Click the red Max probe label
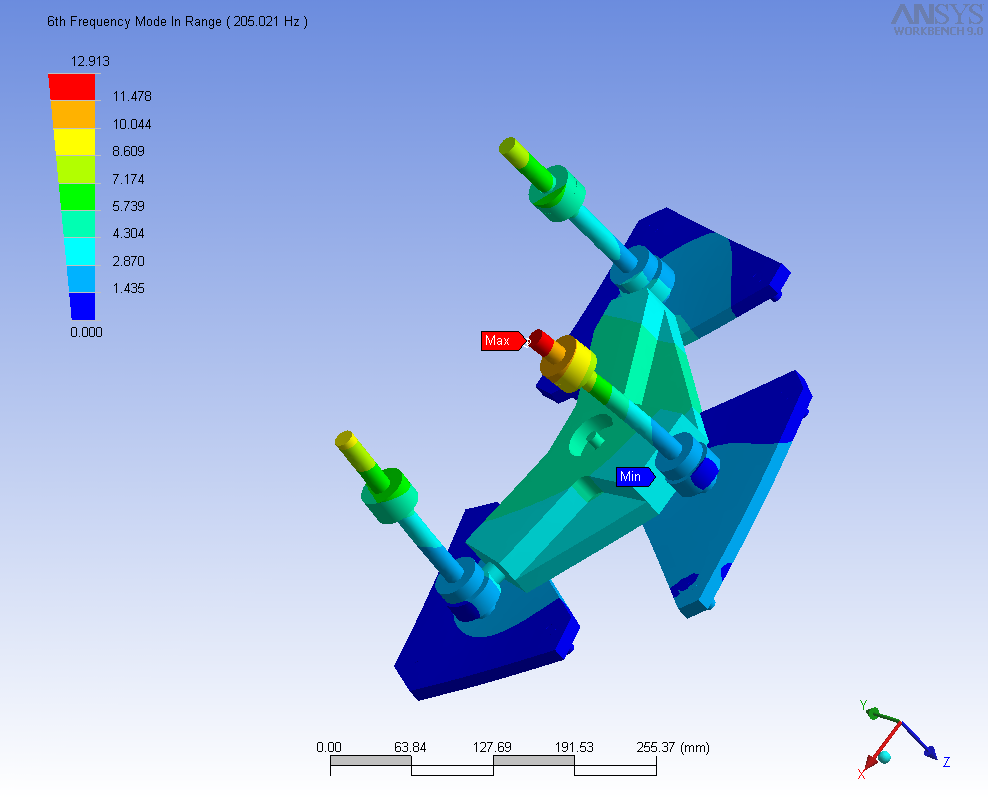Image resolution: width=988 pixels, height=800 pixels. tap(502, 341)
